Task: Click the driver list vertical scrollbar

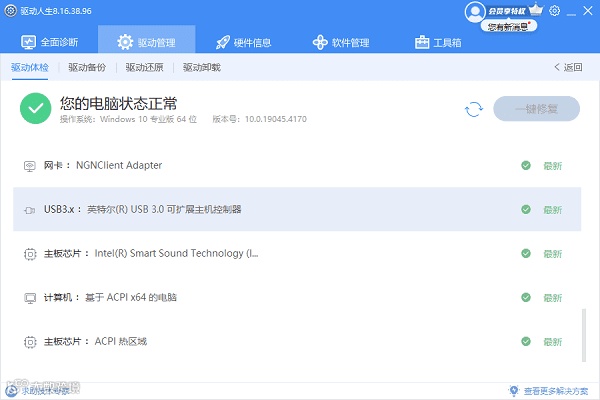Action: coord(584,335)
